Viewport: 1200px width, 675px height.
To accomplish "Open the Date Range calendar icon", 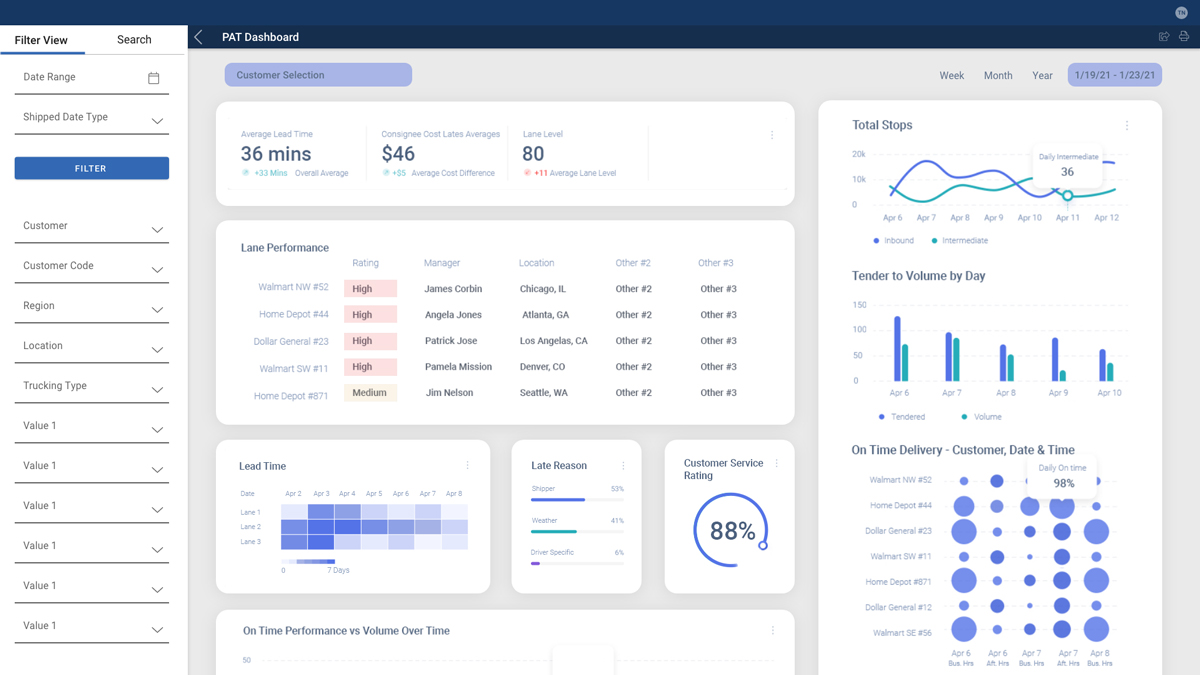I will 154,78.
